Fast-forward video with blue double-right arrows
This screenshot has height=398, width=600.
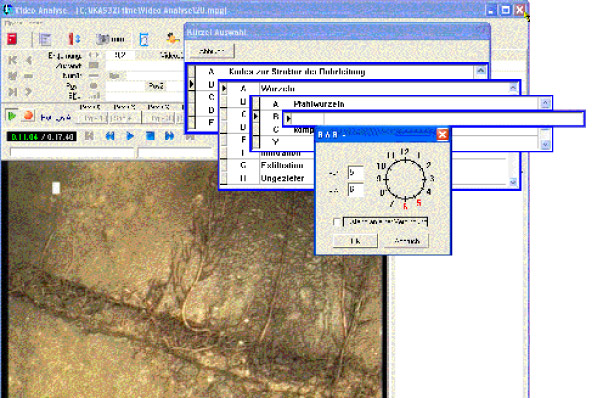(170, 136)
